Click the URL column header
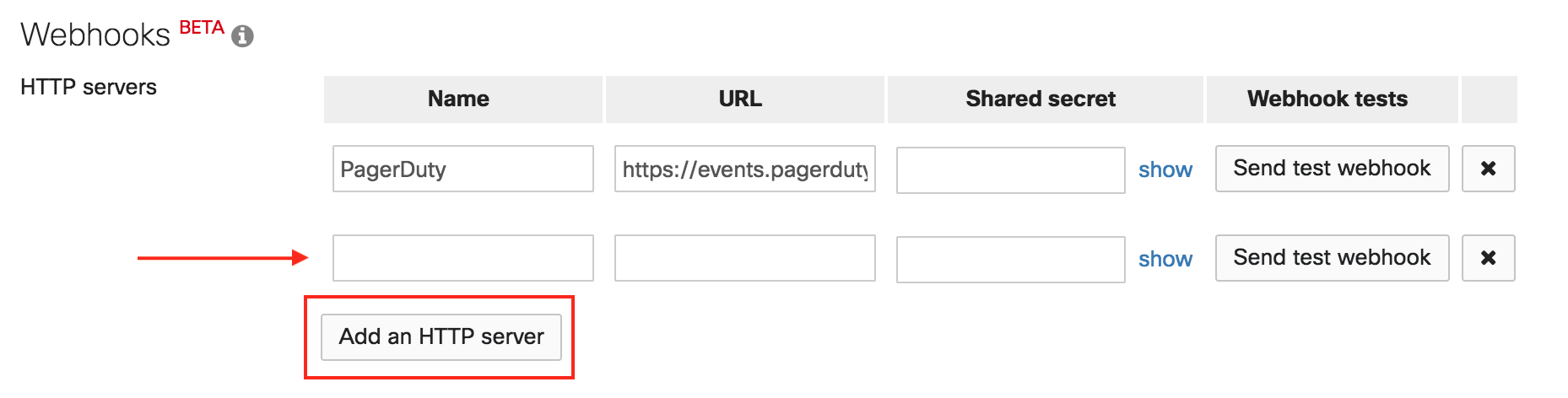This screenshot has height=398, width=1568. tap(740, 99)
